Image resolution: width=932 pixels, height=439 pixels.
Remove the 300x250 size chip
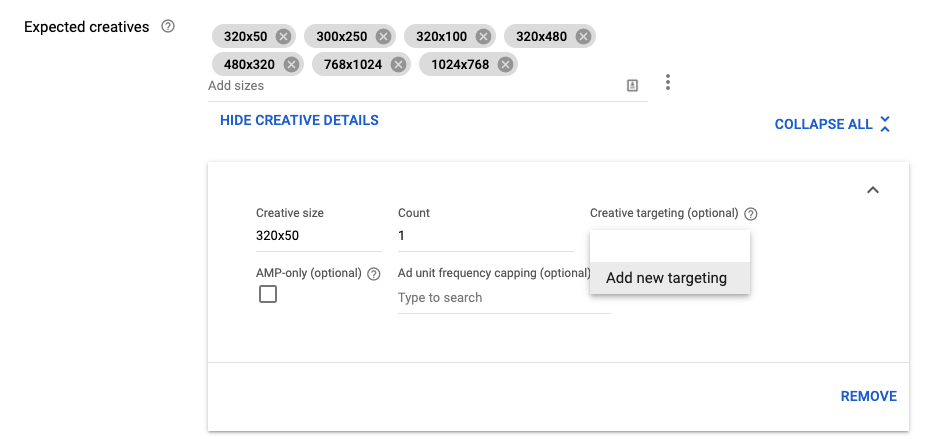(x=383, y=37)
